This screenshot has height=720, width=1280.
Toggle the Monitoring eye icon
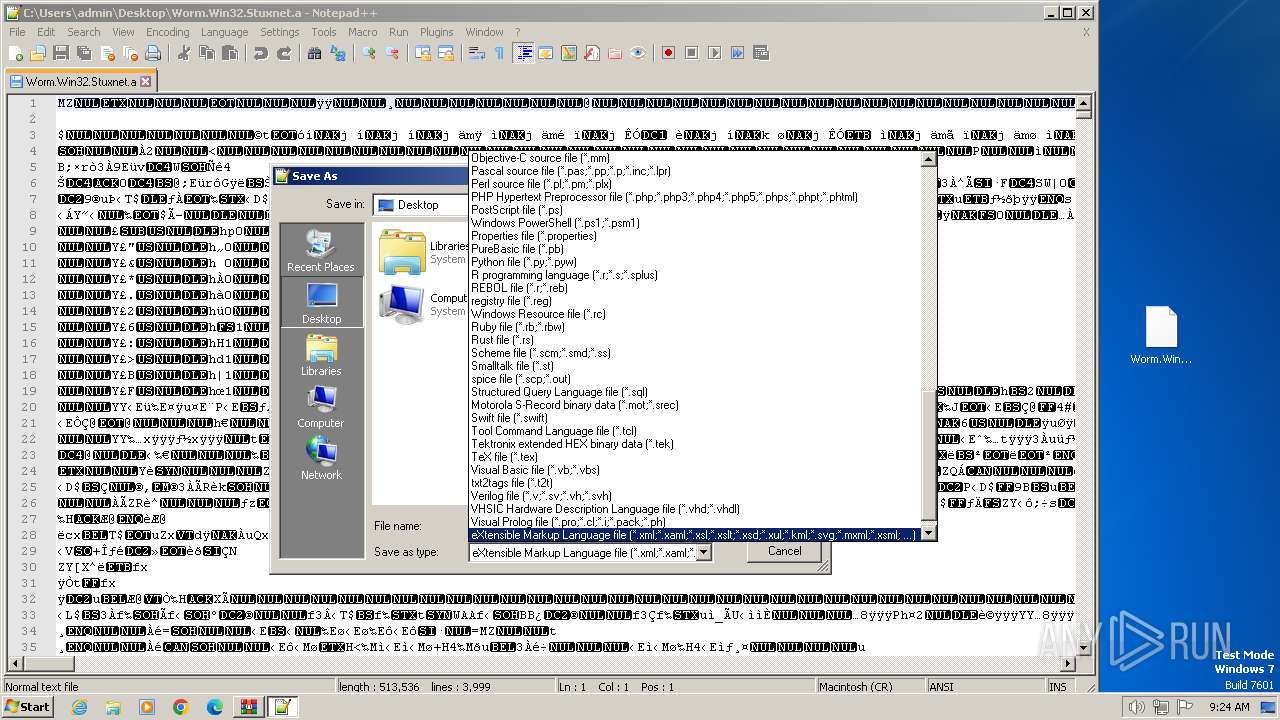pyautogui.click(x=638, y=53)
